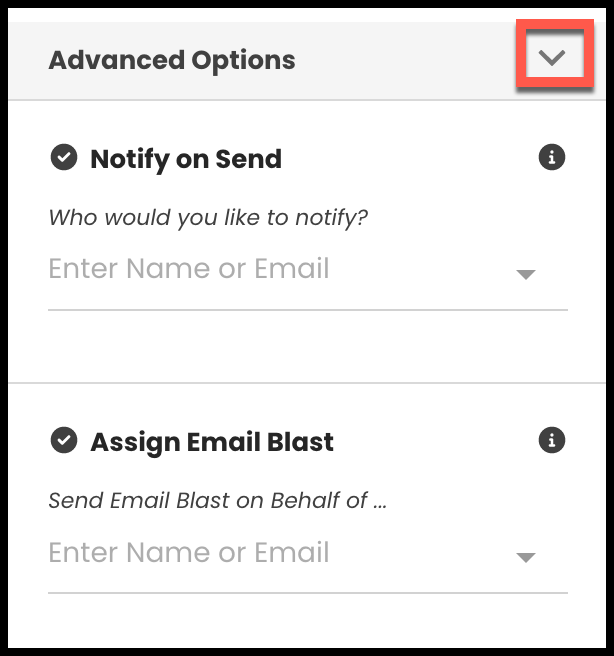Disable the Assign Email Blast checkmark
Viewport: 614px width, 656px height.
click(64, 441)
